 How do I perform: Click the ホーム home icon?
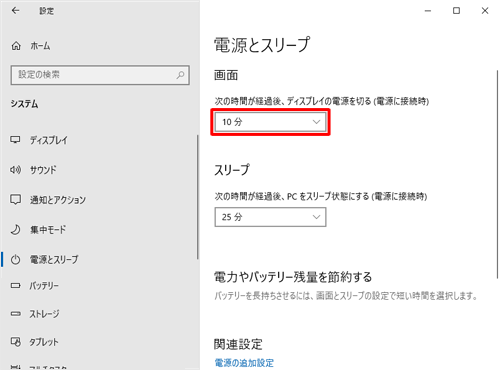click(16, 46)
